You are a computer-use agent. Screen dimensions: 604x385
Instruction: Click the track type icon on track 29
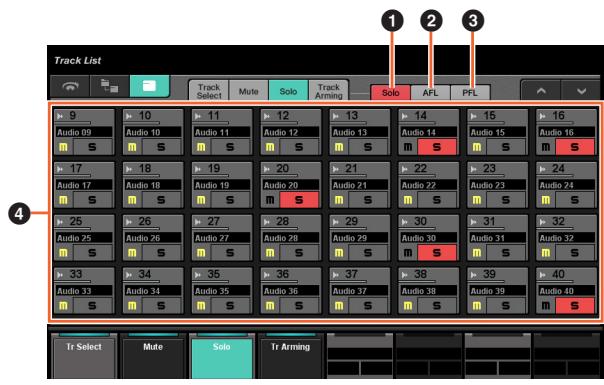click(x=336, y=222)
